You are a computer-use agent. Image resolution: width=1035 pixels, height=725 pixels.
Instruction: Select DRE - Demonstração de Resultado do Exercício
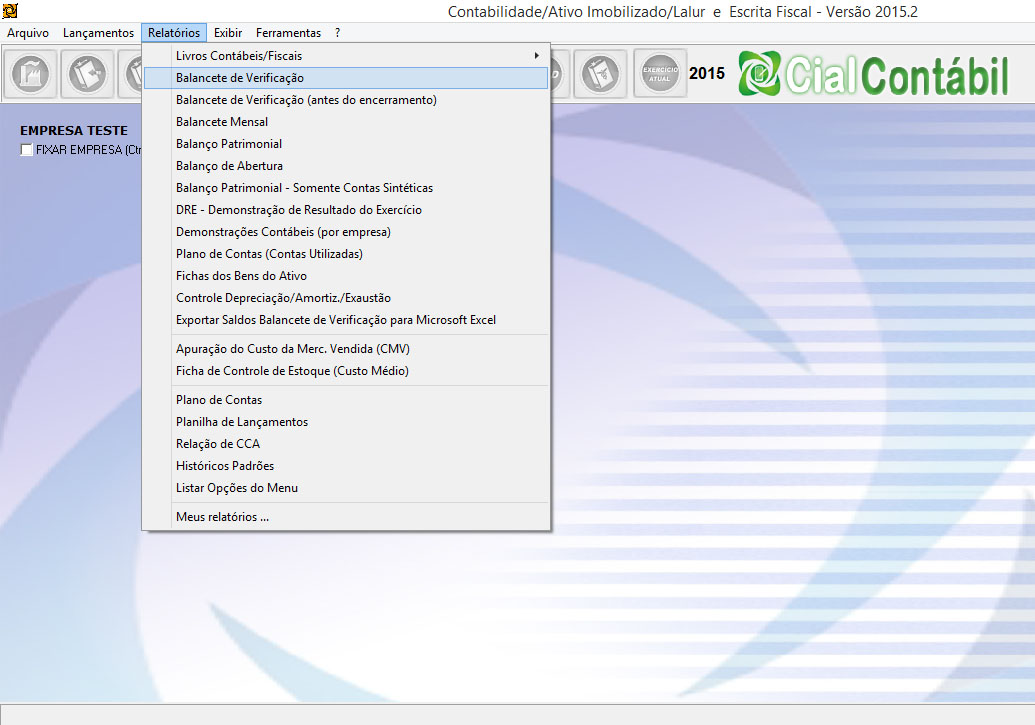298,210
